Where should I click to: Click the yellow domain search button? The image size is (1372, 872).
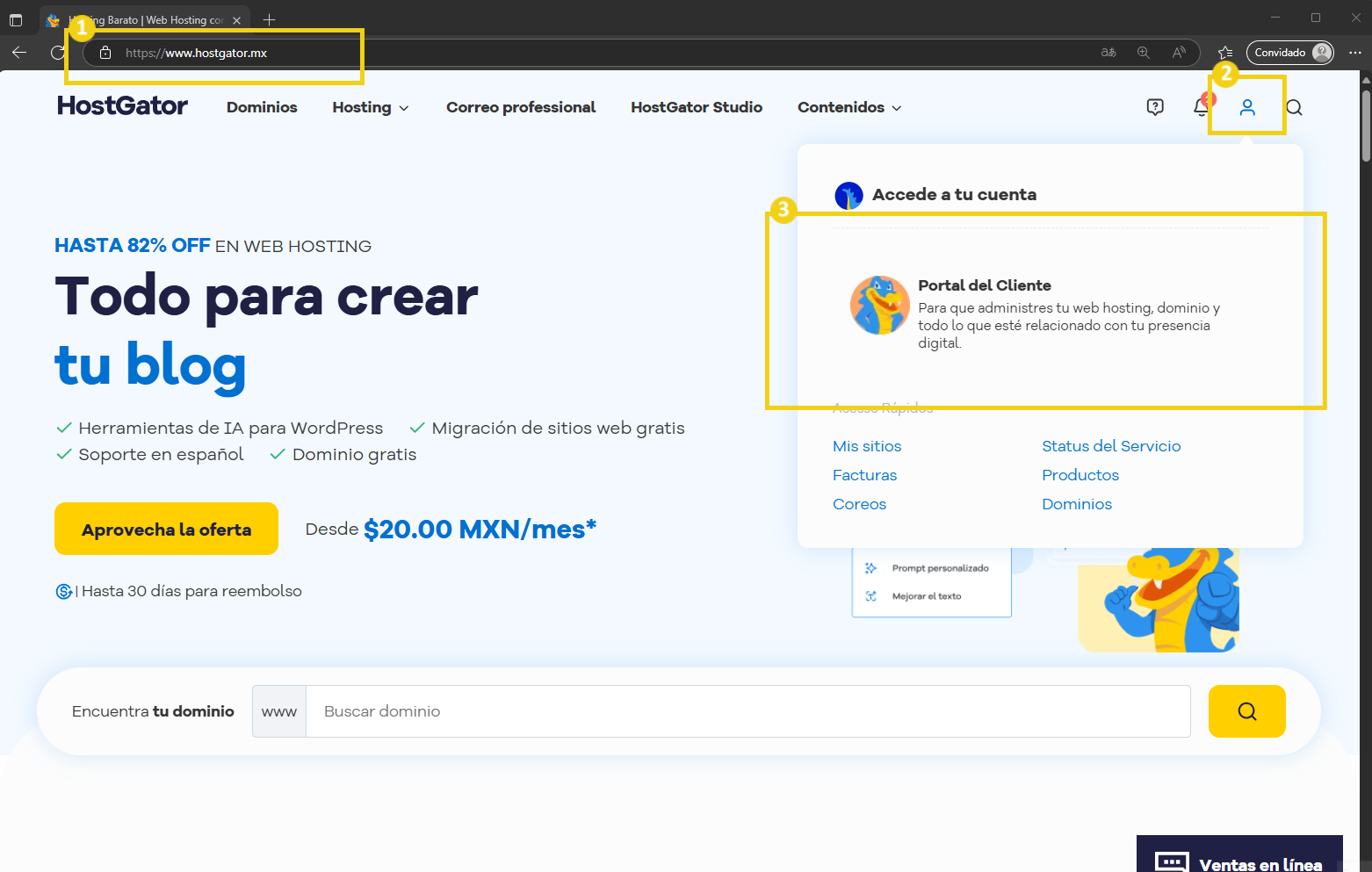[1246, 711]
